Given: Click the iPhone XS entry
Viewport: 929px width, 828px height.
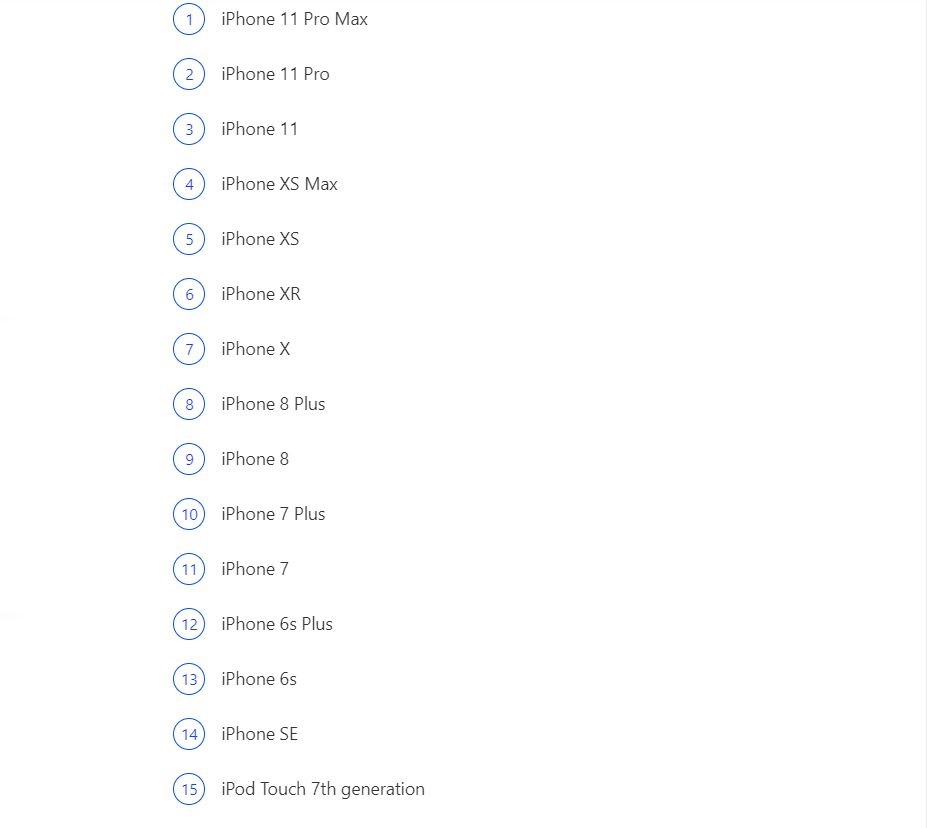Looking at the screenshot, I should [x=260, y=239].
